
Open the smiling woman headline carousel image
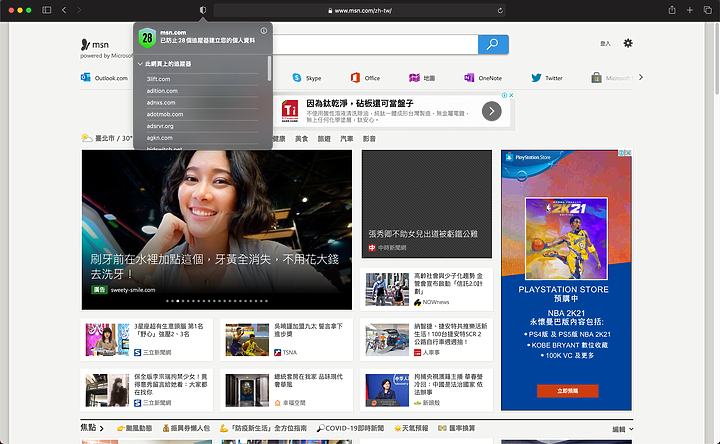tap(217, 230)
